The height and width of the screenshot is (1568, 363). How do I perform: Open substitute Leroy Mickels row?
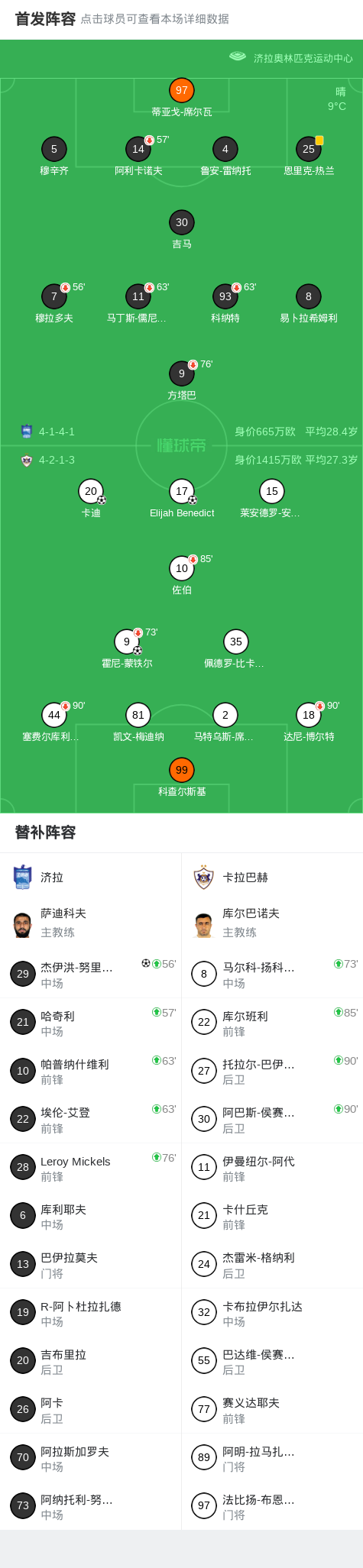(x=91, y=1168)
